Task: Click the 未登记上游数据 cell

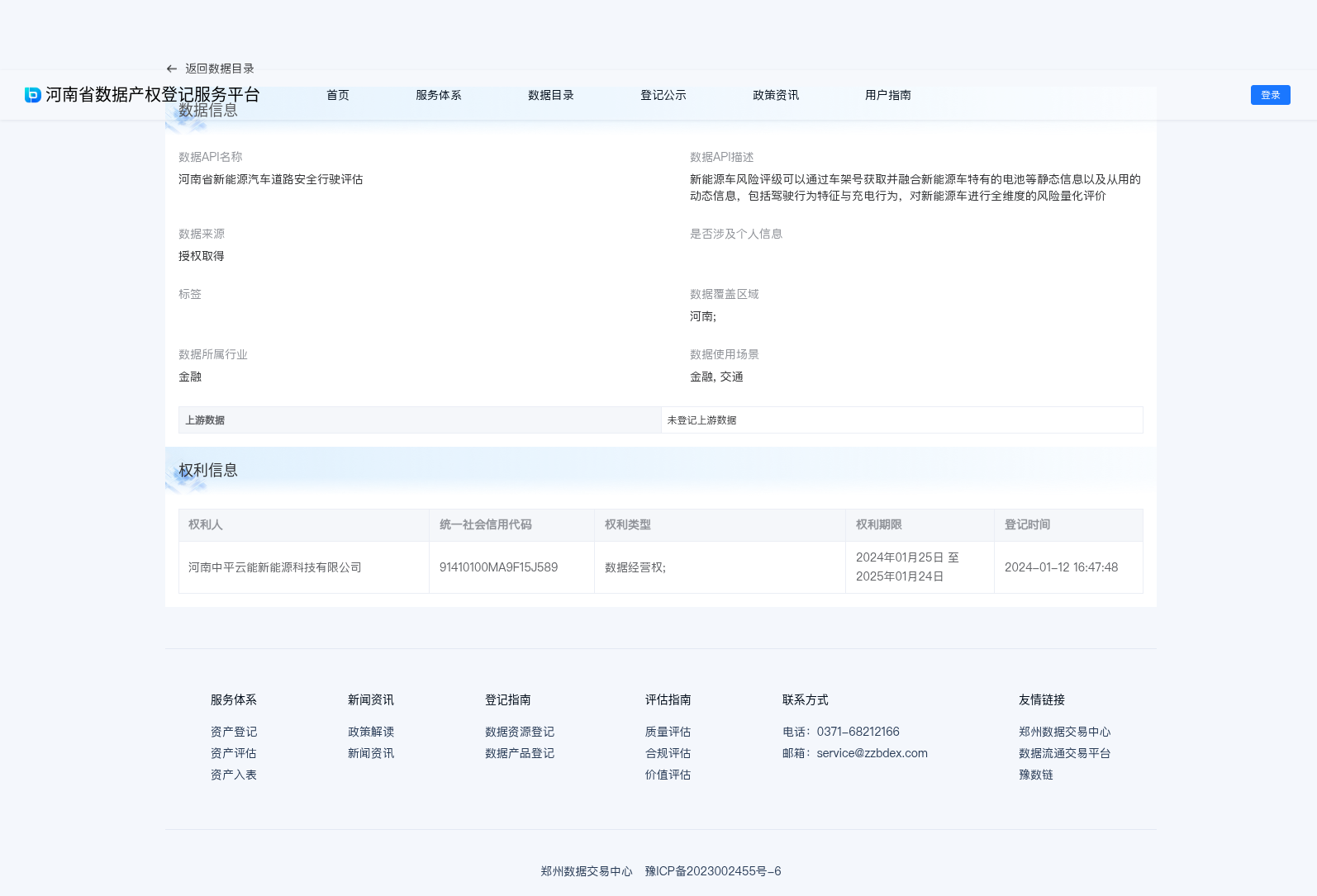Action: pyautogui.click(x=902, y=420)
